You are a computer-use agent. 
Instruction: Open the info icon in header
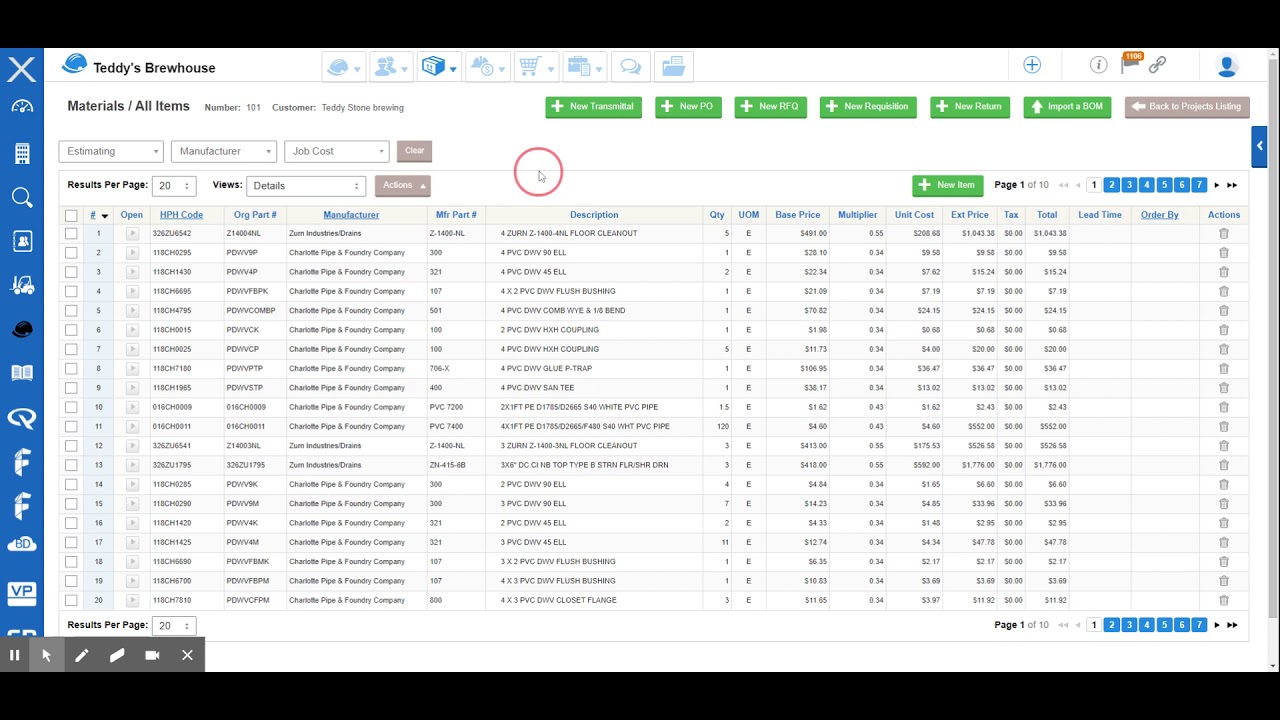1099,65
